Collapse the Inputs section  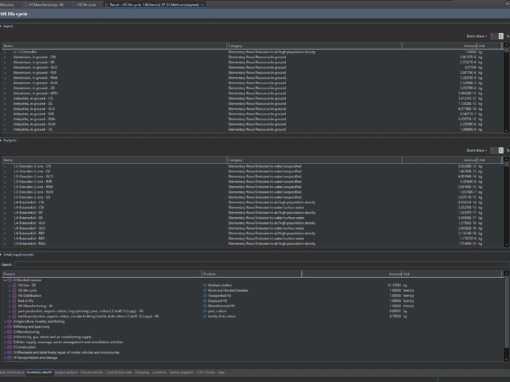[x=1, y=26]
